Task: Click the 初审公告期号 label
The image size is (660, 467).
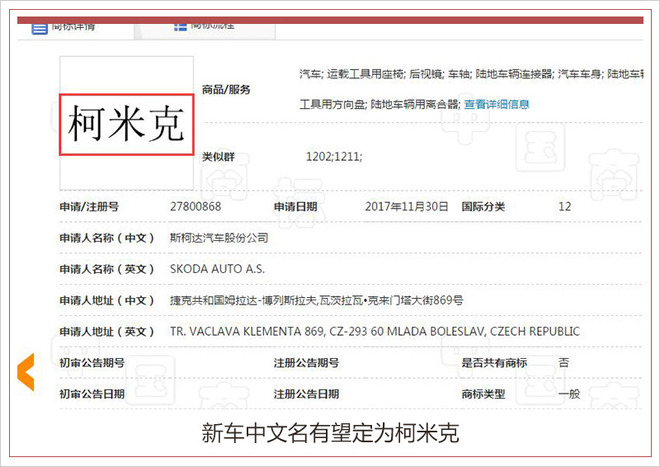Action: (92, 363)
